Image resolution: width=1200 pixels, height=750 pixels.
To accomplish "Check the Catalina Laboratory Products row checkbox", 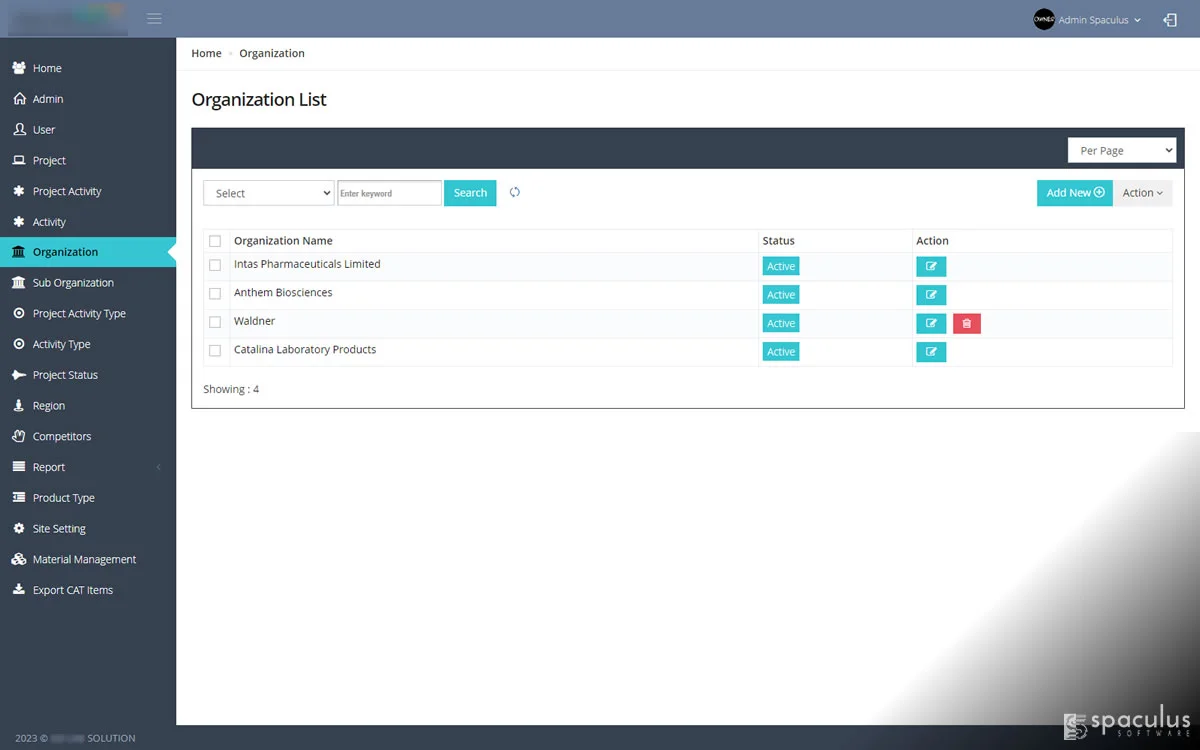I will 215,351.
